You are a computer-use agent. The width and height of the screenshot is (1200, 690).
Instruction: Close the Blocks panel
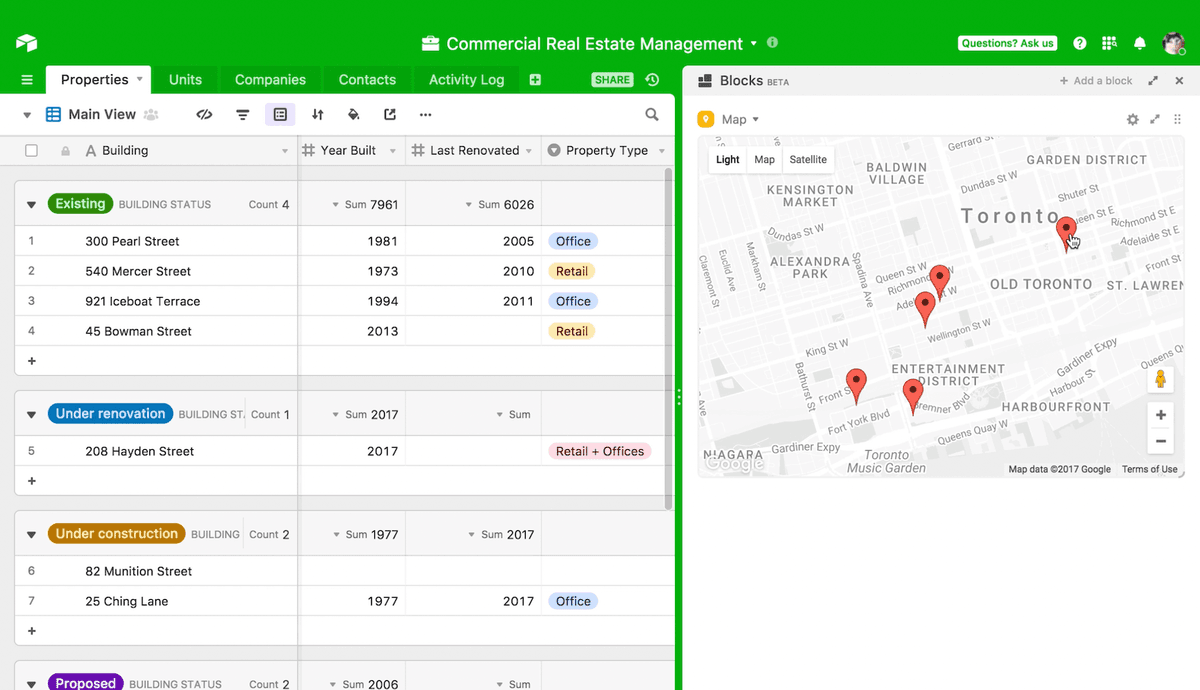click(1180, 81)
